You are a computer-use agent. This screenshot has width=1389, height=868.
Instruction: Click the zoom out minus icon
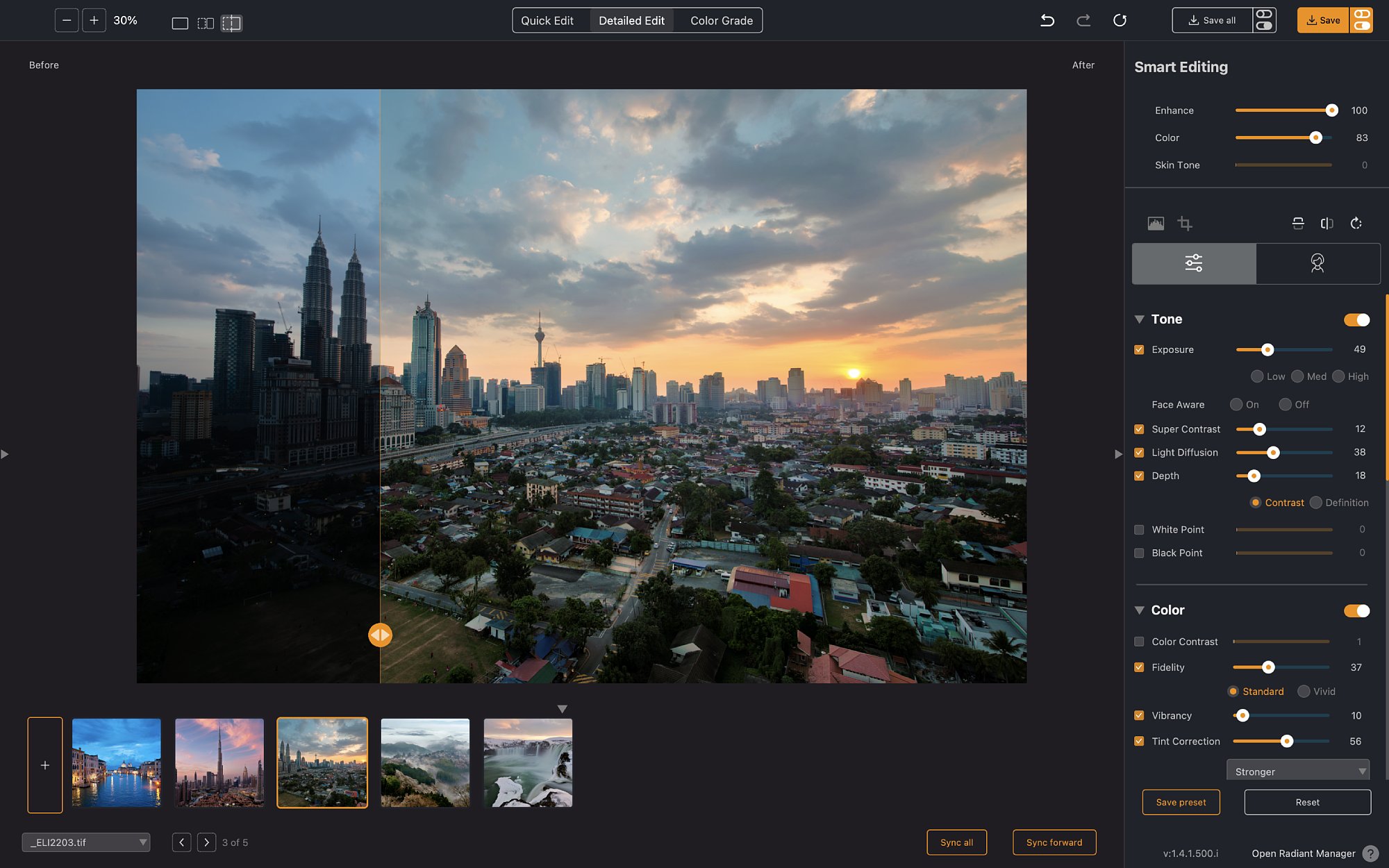point(67,20)
